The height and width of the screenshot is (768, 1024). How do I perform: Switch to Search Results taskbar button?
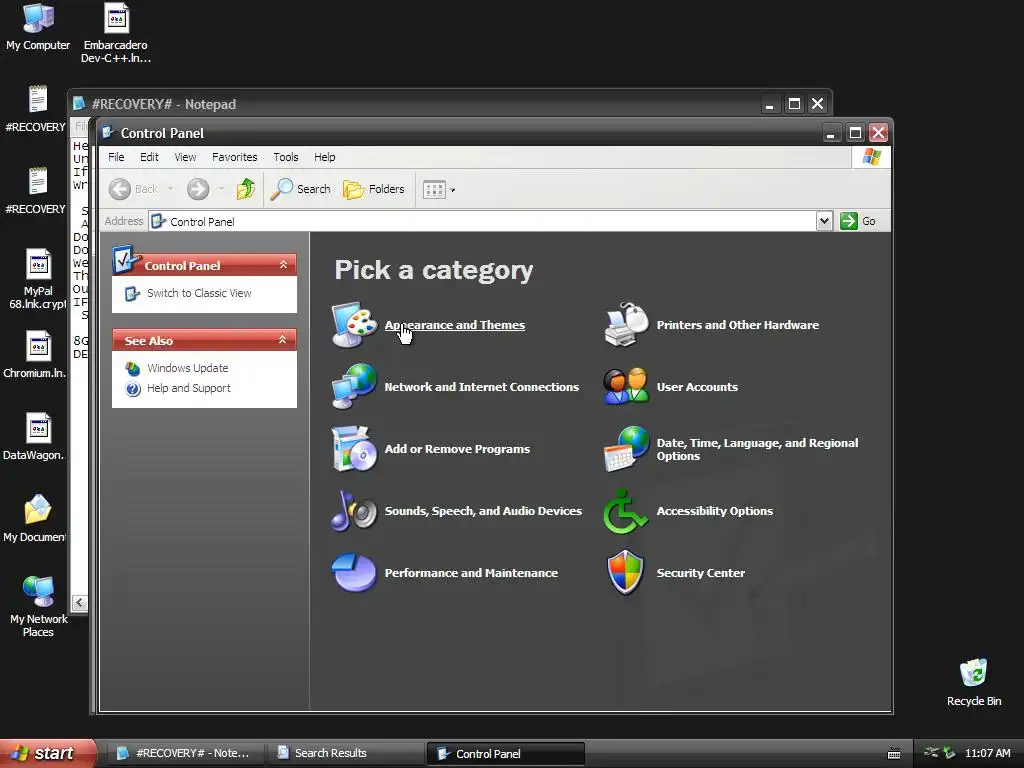345,753
